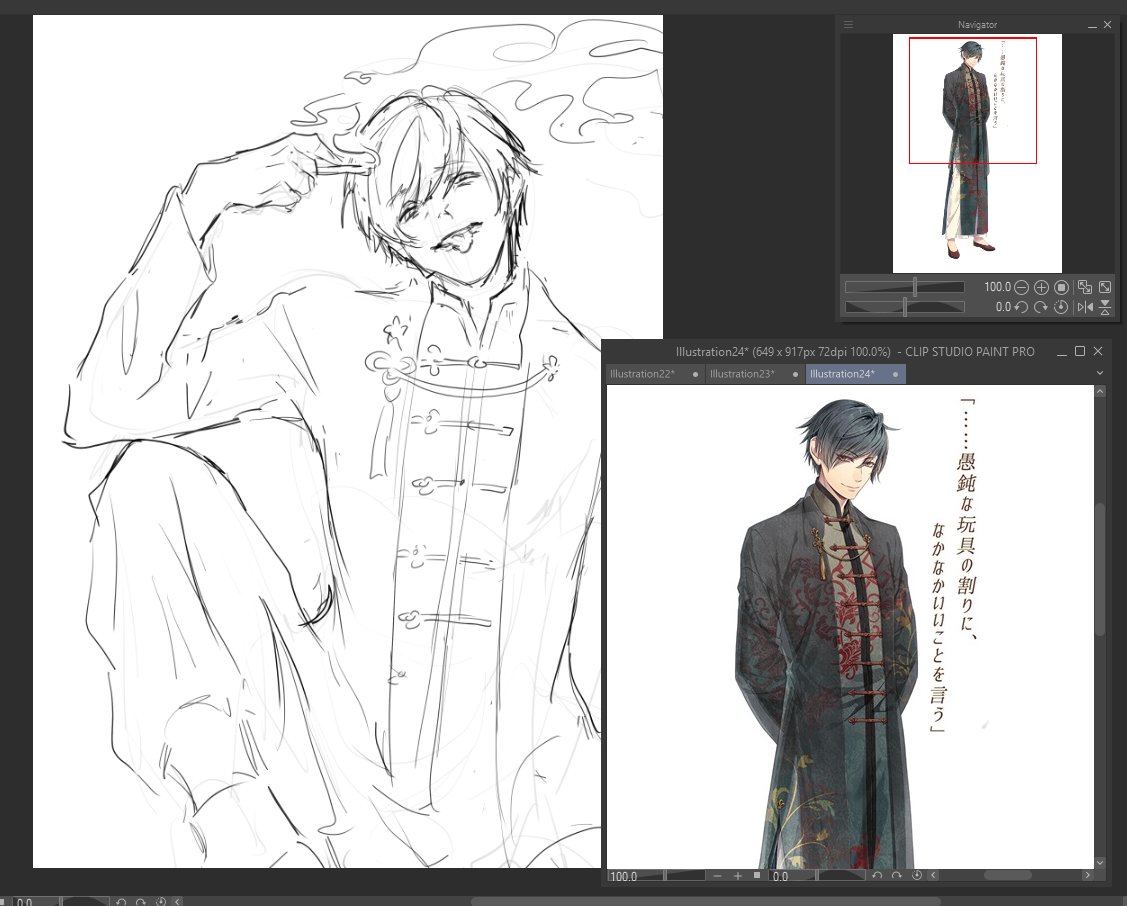Viewport: 1127px width, 906px height.
Task: Zoom in using the Navigator plus icon
Action: (1041, 287)
